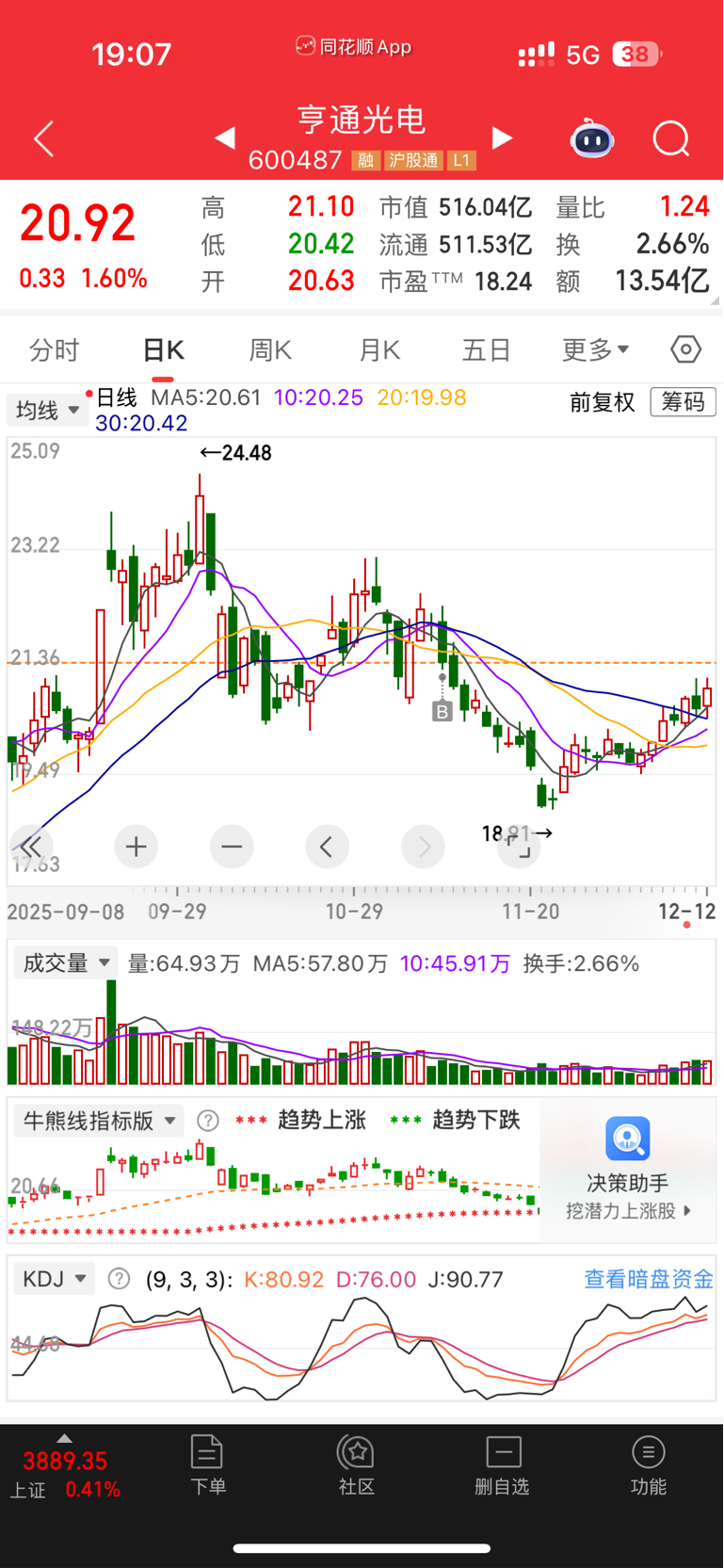Tap the price 20.92
Viewport: 724px width, 1568px height.
pyautogui.click(x=78, y=224)
